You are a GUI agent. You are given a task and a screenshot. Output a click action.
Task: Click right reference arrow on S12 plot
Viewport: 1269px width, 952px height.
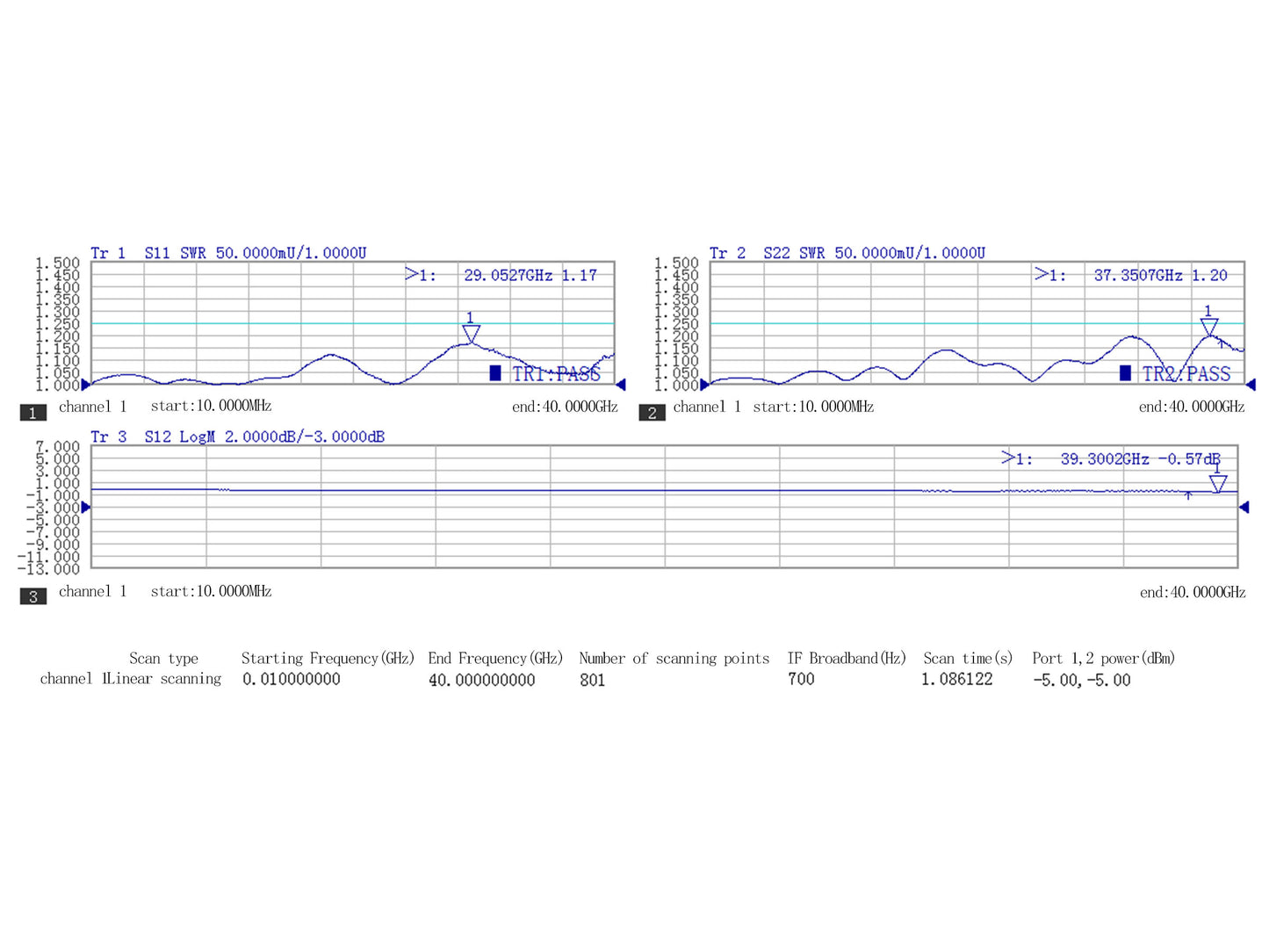1244,508
